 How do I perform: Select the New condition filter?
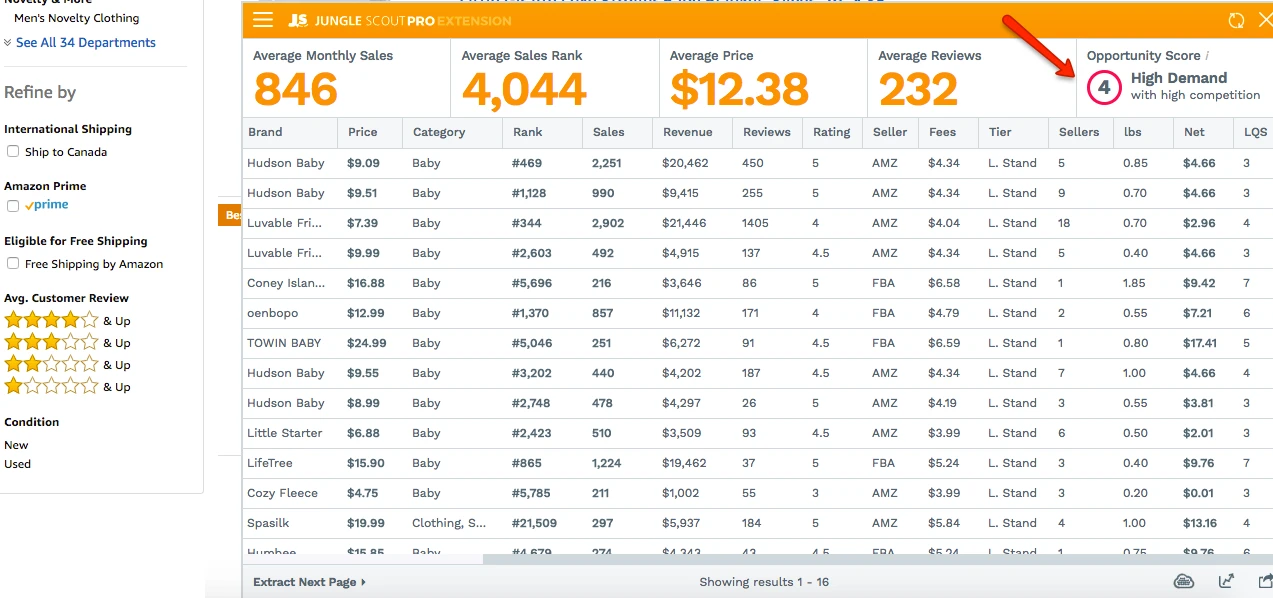16,445
